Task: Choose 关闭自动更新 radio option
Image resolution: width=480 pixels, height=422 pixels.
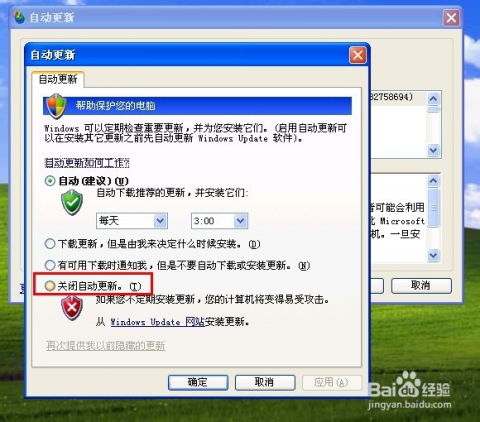Action: coord(50,286)
